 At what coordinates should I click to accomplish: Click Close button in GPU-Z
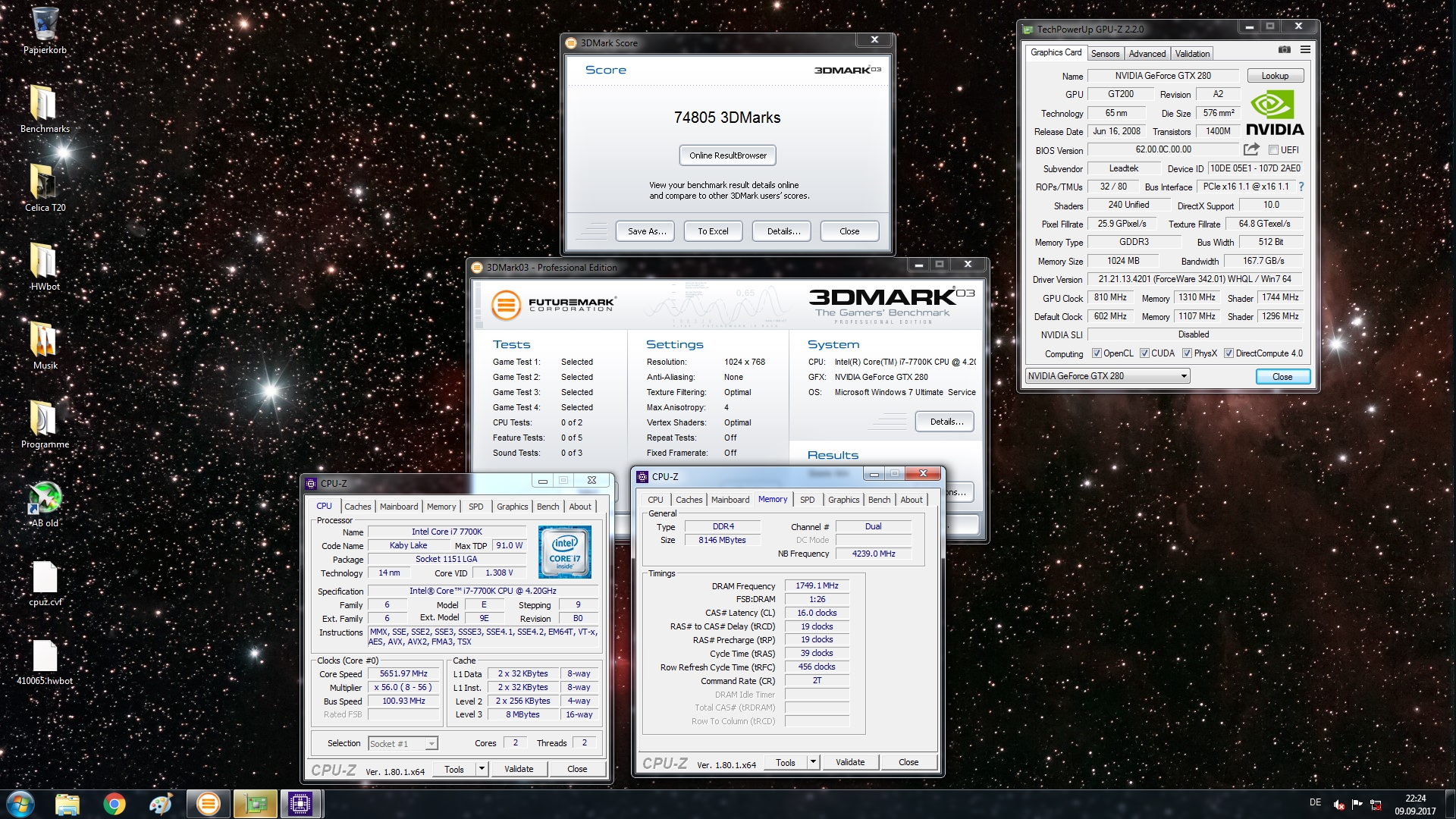click(1282, 377)
